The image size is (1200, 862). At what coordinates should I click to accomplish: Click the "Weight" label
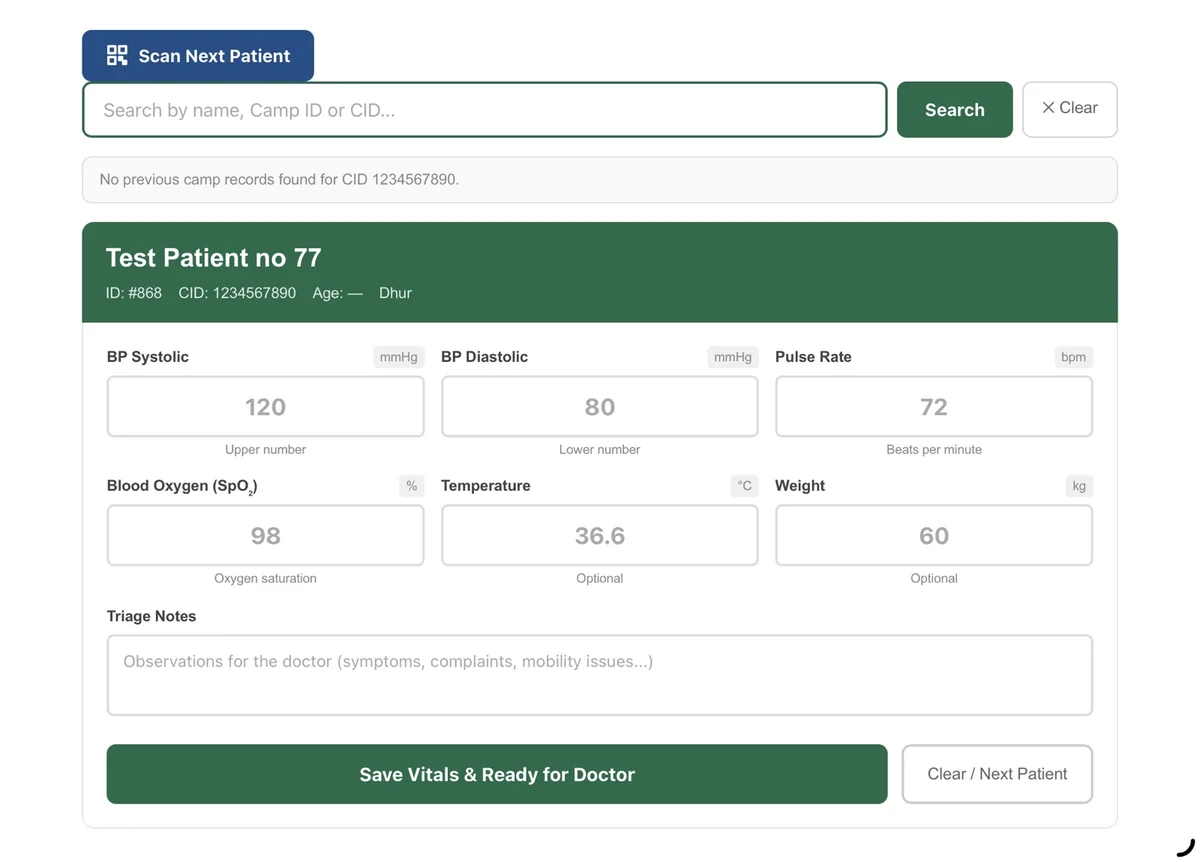(800, 486)
